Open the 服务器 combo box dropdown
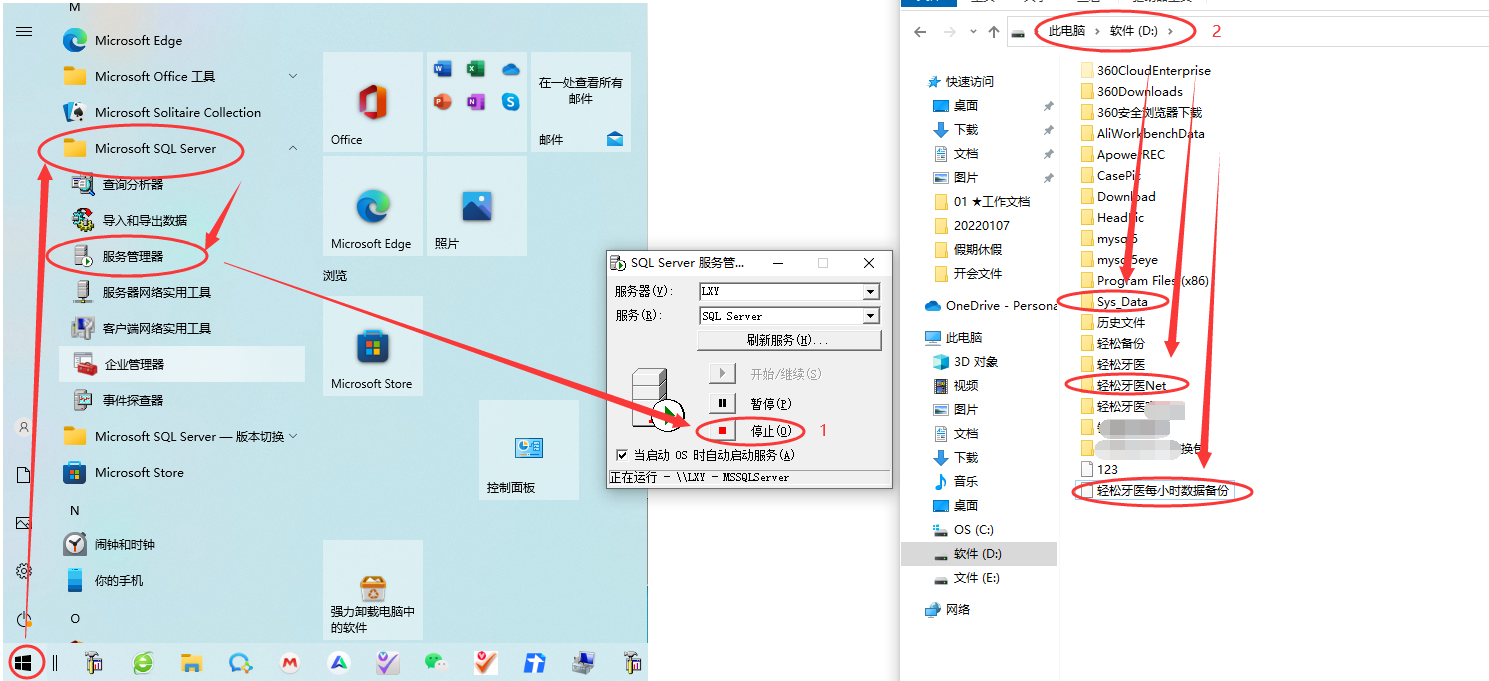 870,292
